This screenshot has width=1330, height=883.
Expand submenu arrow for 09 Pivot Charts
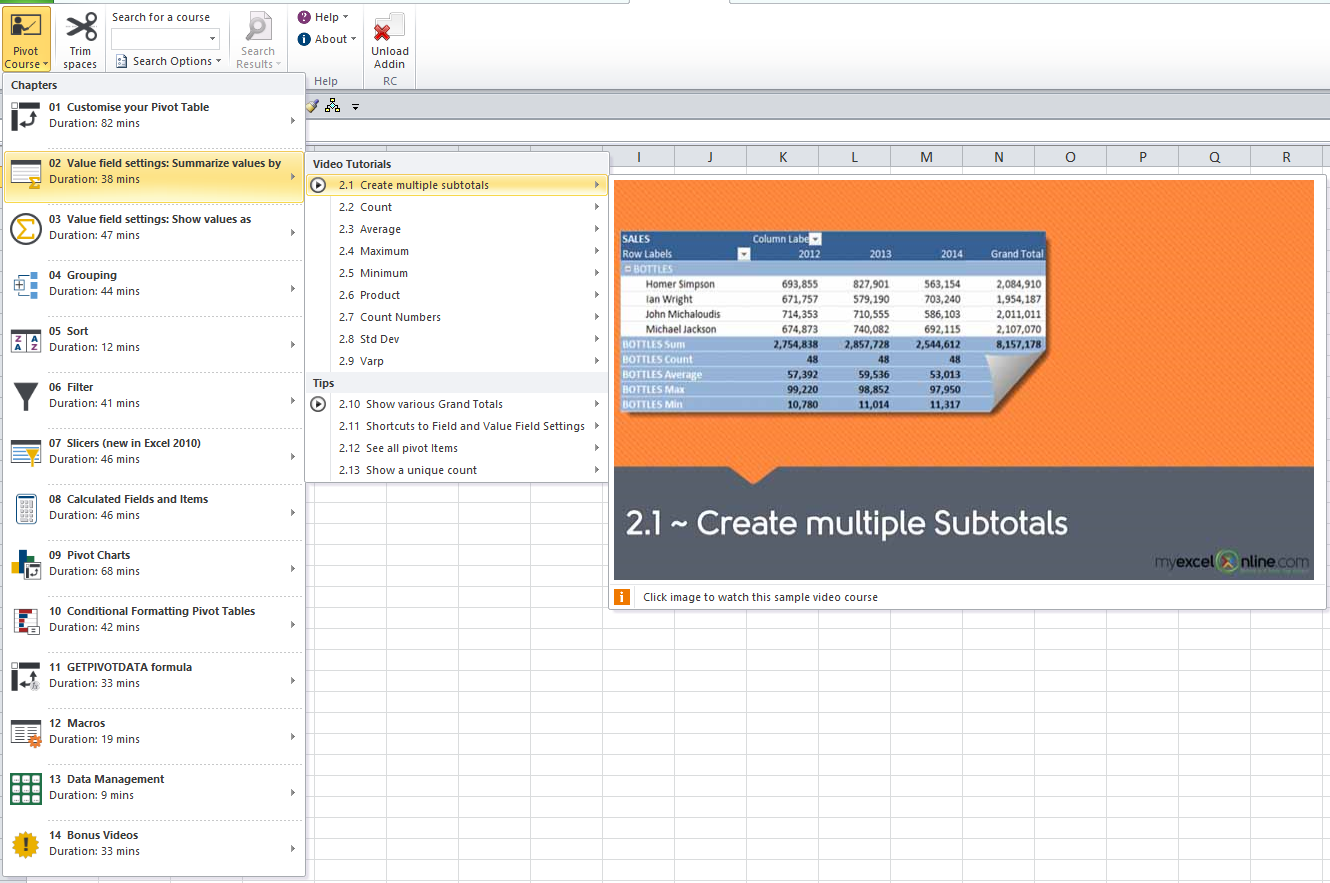(293, 569)
